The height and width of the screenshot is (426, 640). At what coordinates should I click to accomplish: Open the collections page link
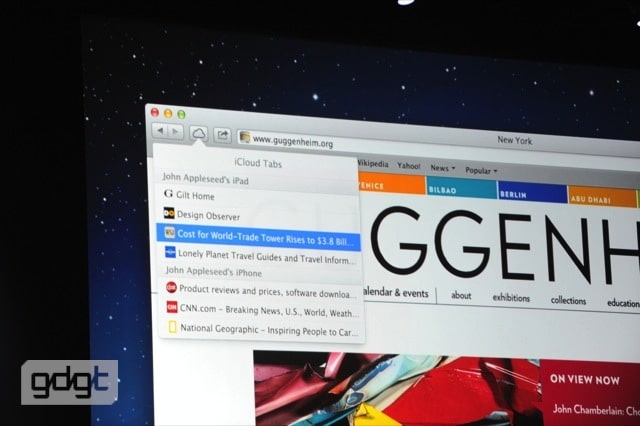568,301
